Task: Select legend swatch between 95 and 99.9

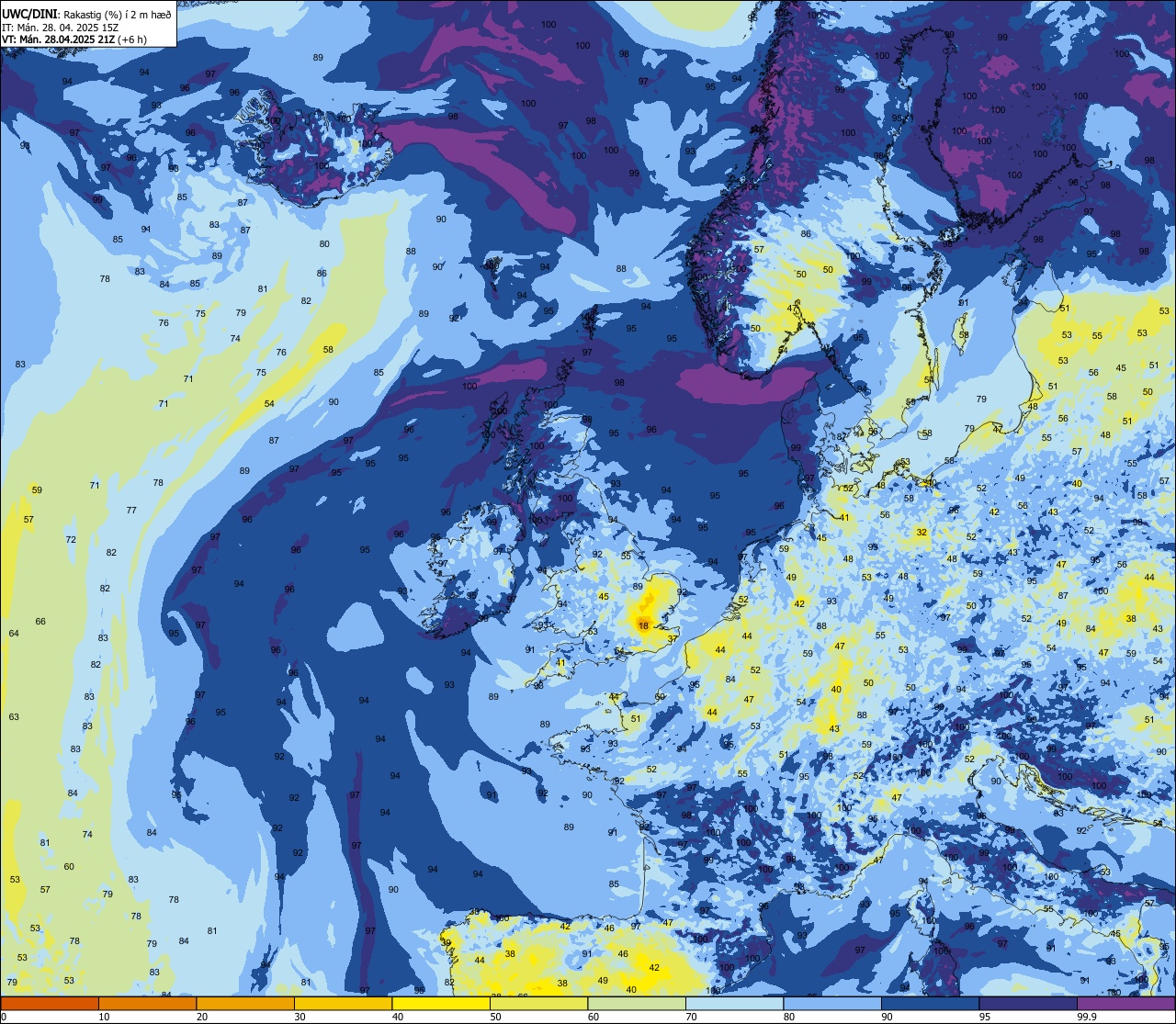Action: coord(1029,1004)
